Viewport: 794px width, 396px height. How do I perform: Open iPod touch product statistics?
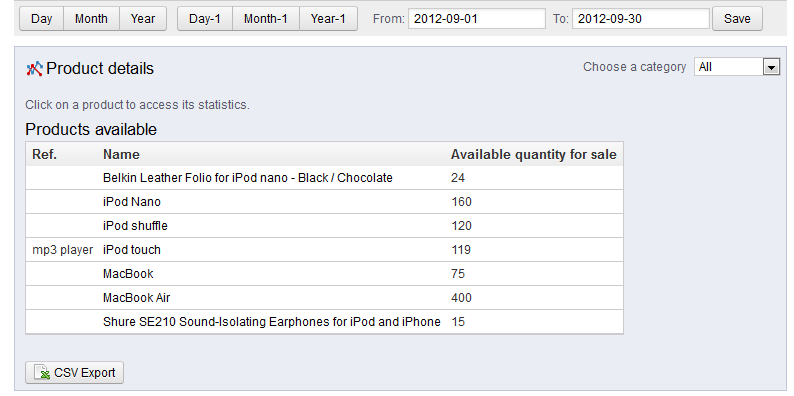pos(132,250)
